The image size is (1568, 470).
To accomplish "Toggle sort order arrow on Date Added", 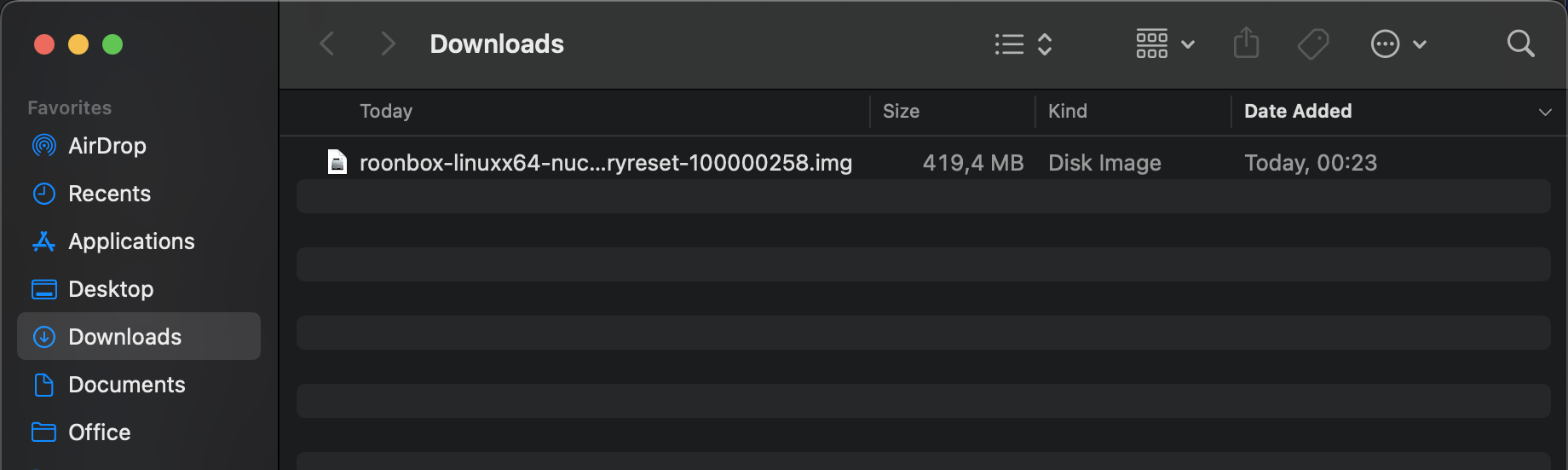I will pyautogui.click(x=1544, y=112).
